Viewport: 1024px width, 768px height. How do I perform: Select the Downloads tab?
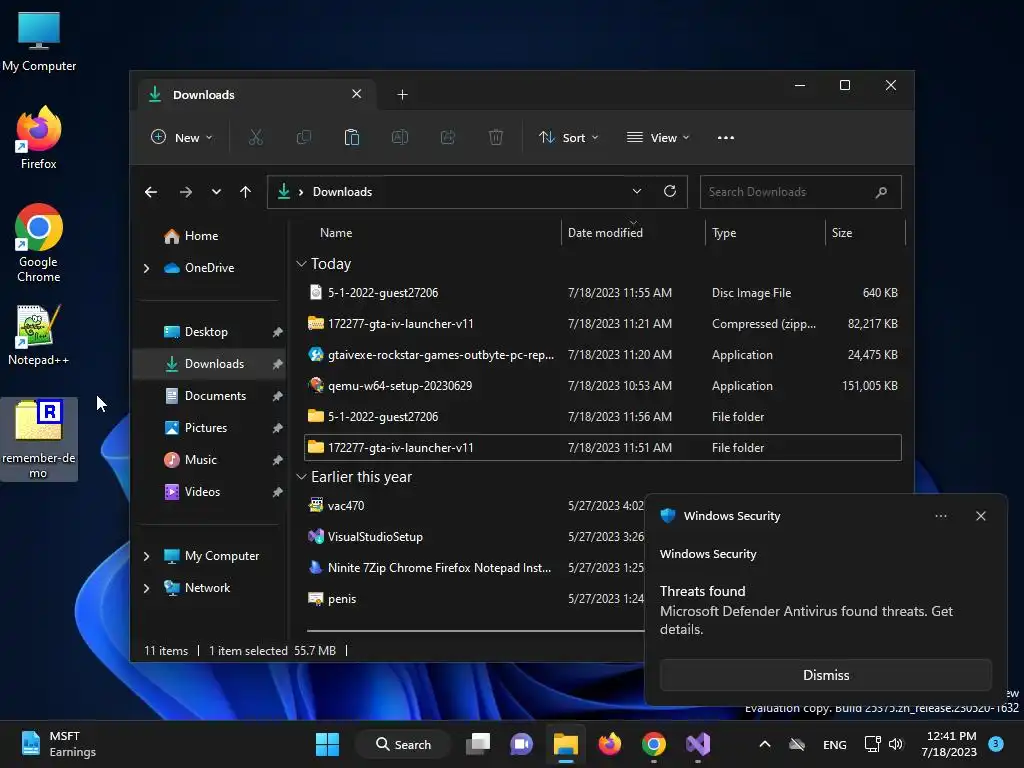(x=255, y=95)
